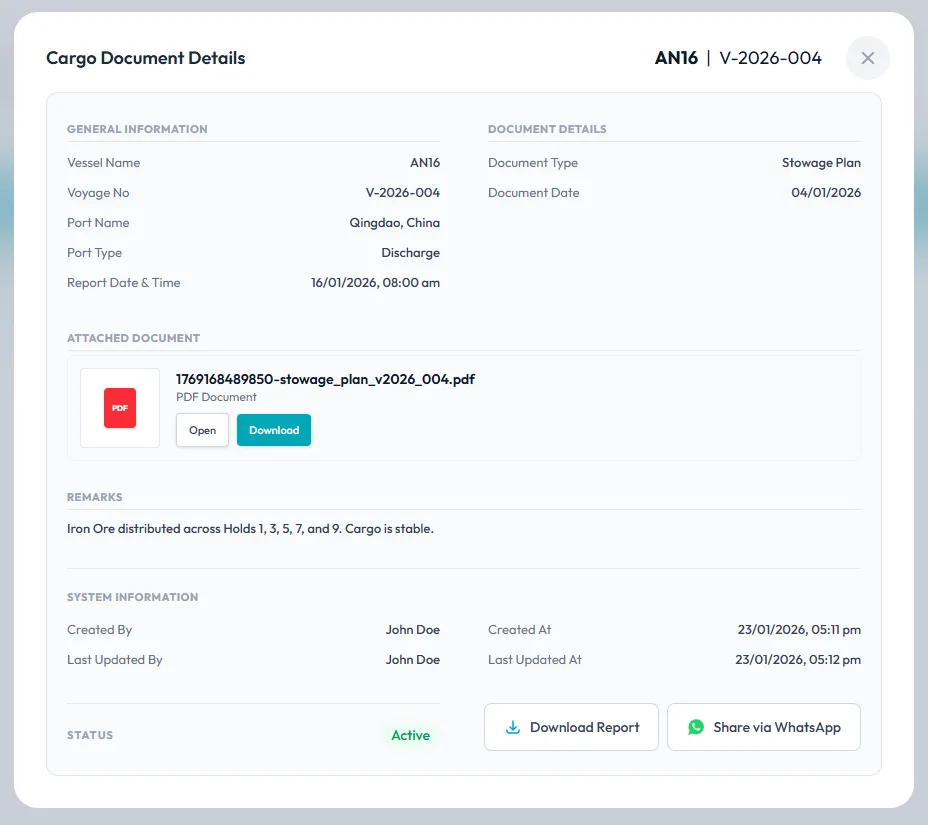
Task: Select the Report Date & Time value
Action: click(375, 283)
